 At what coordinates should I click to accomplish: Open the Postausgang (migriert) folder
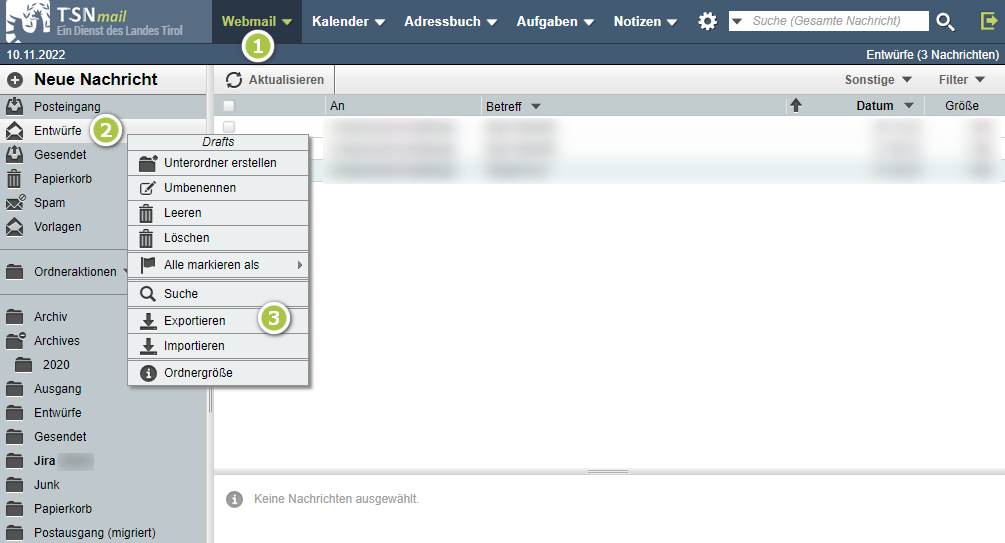[94, 533]
